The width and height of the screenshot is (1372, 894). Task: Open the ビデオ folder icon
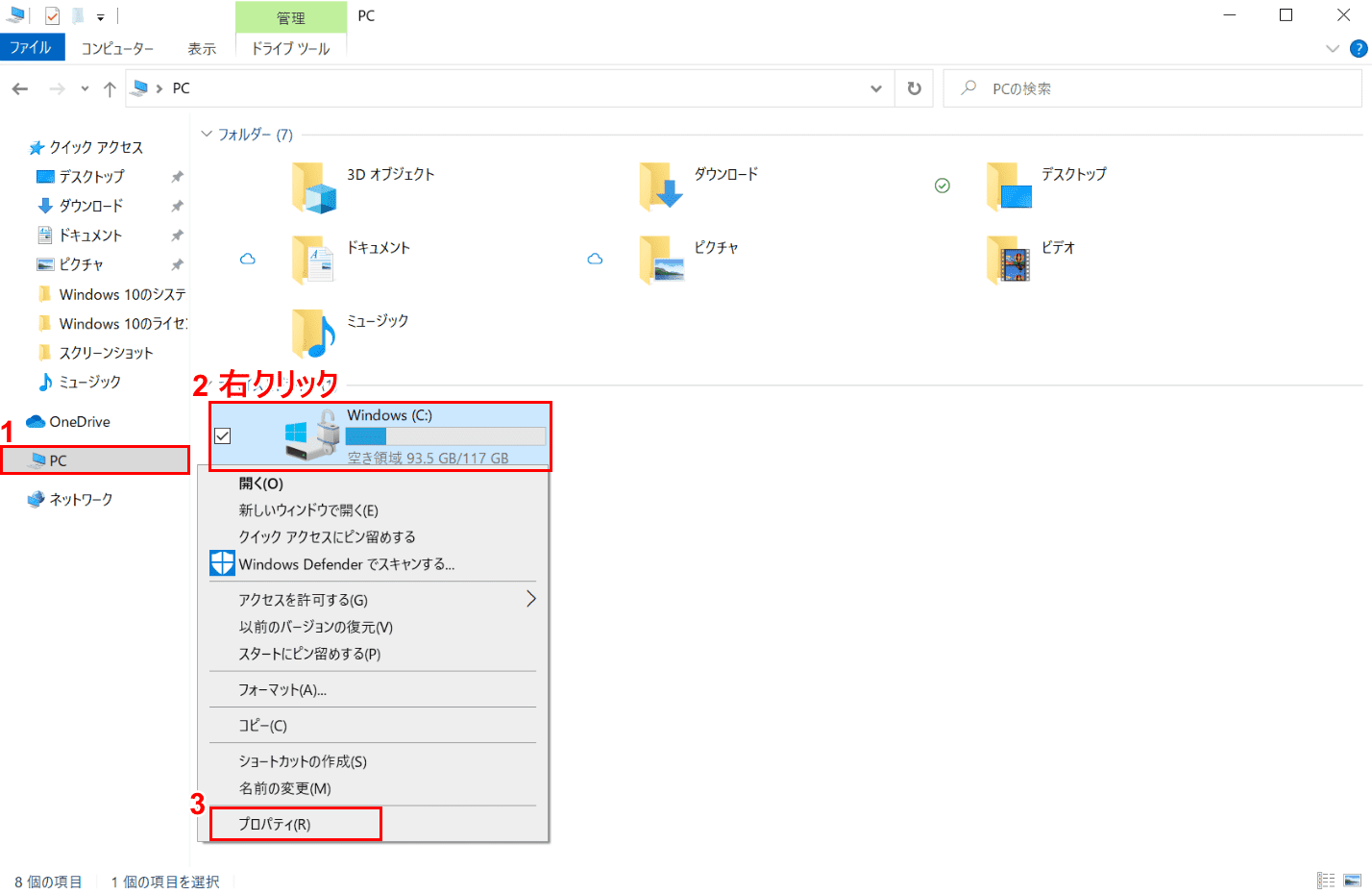[1009, 260]
